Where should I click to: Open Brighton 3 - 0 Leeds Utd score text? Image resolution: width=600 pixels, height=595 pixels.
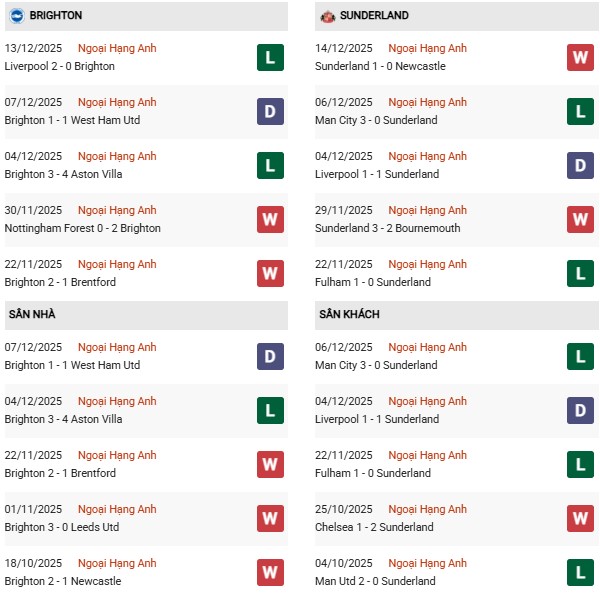[x=62, y=527]
